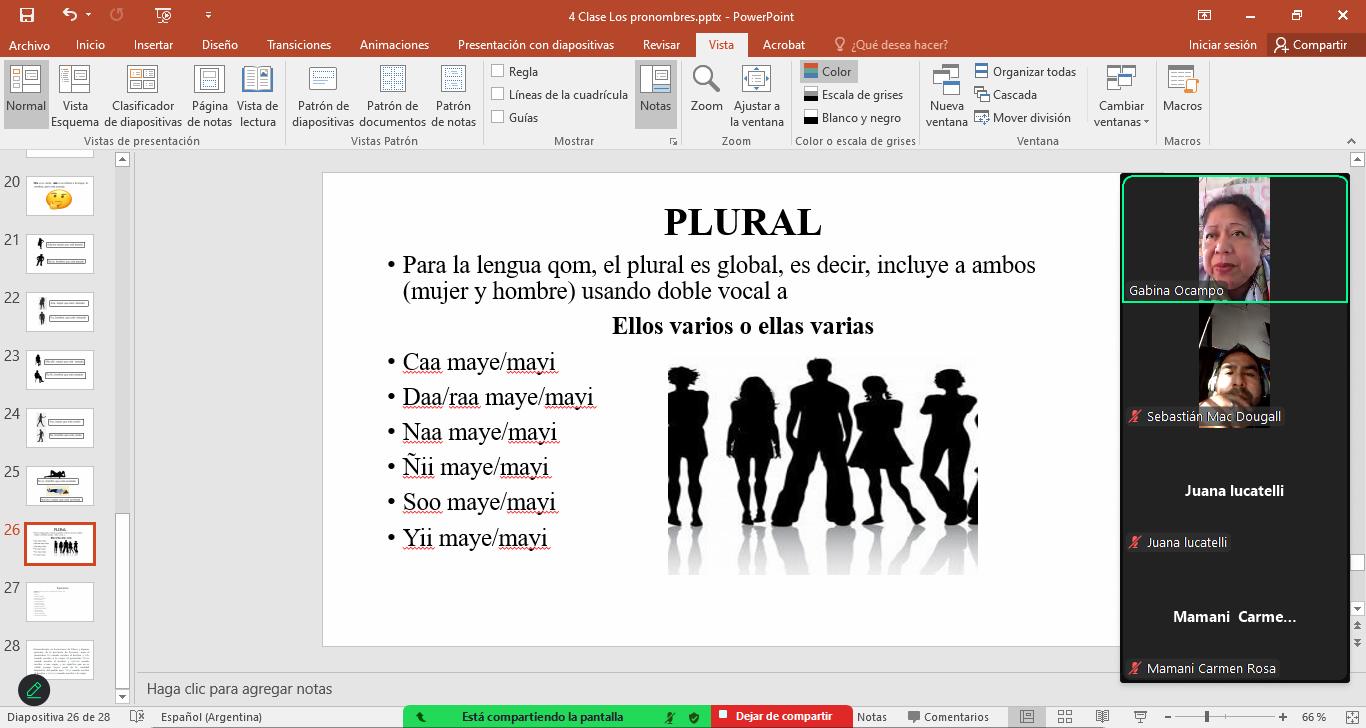This screenshot has width=1366, height=728.
Task: Check Líneas de la cuadrícula
Action: click(497, 95)
